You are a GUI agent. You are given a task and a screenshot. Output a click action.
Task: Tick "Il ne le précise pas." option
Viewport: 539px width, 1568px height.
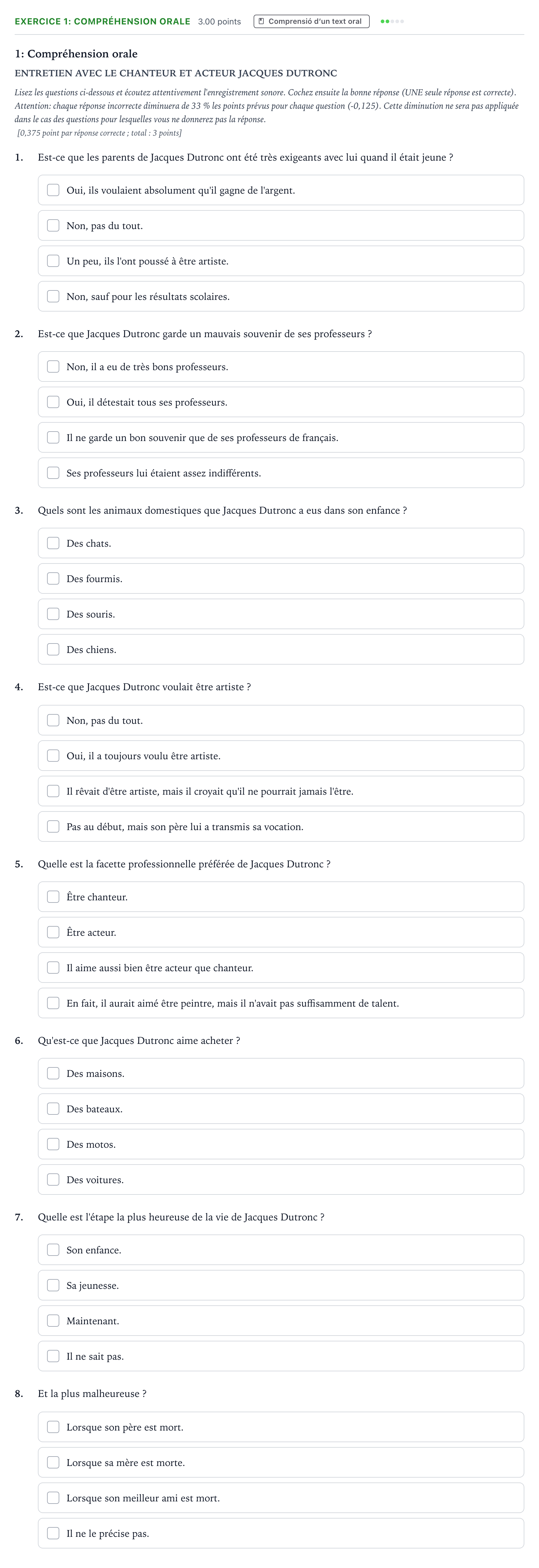pos(53,1533)
